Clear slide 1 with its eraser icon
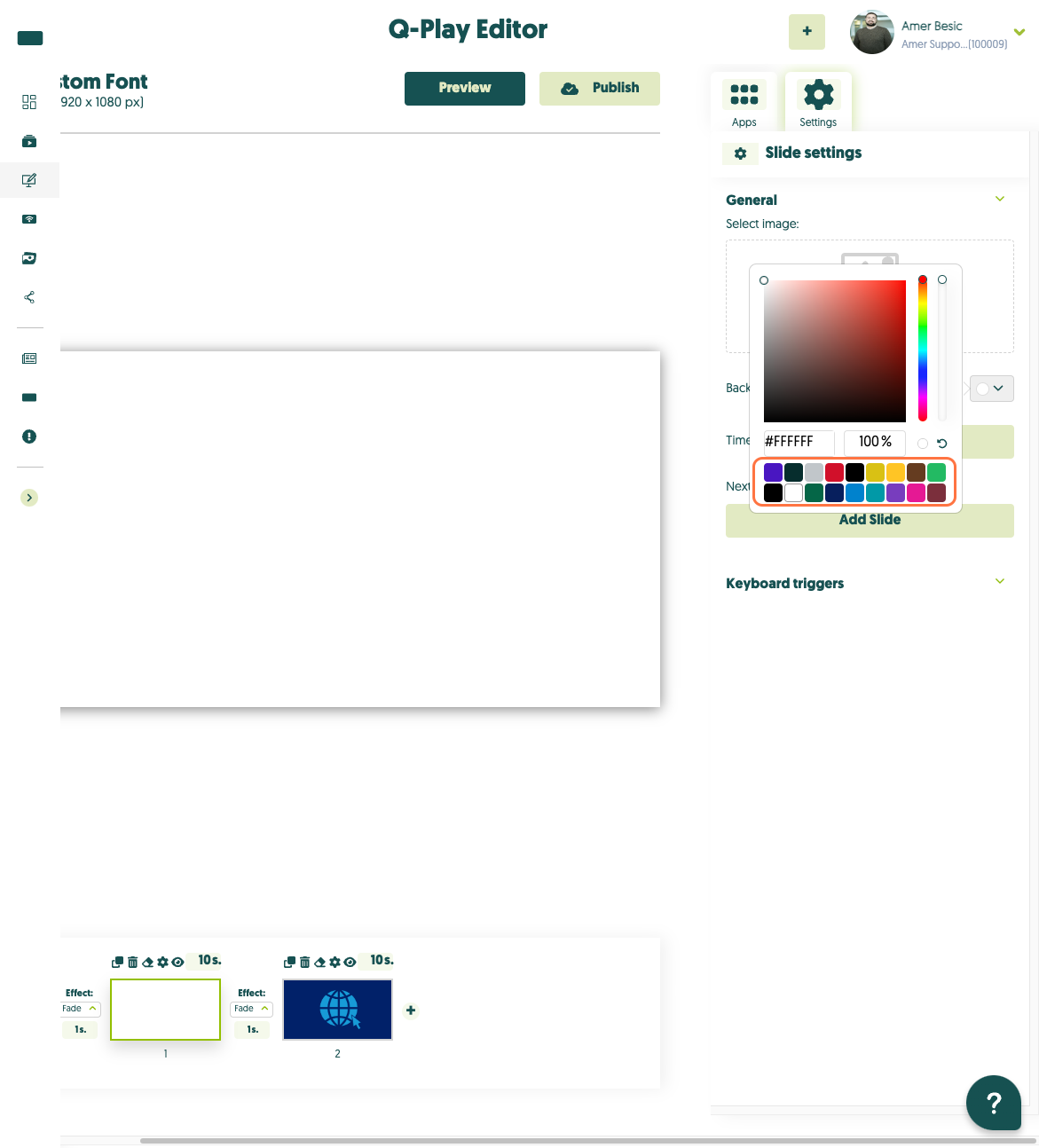This screenshot has height=1148, width=1039. pos(148,962)
